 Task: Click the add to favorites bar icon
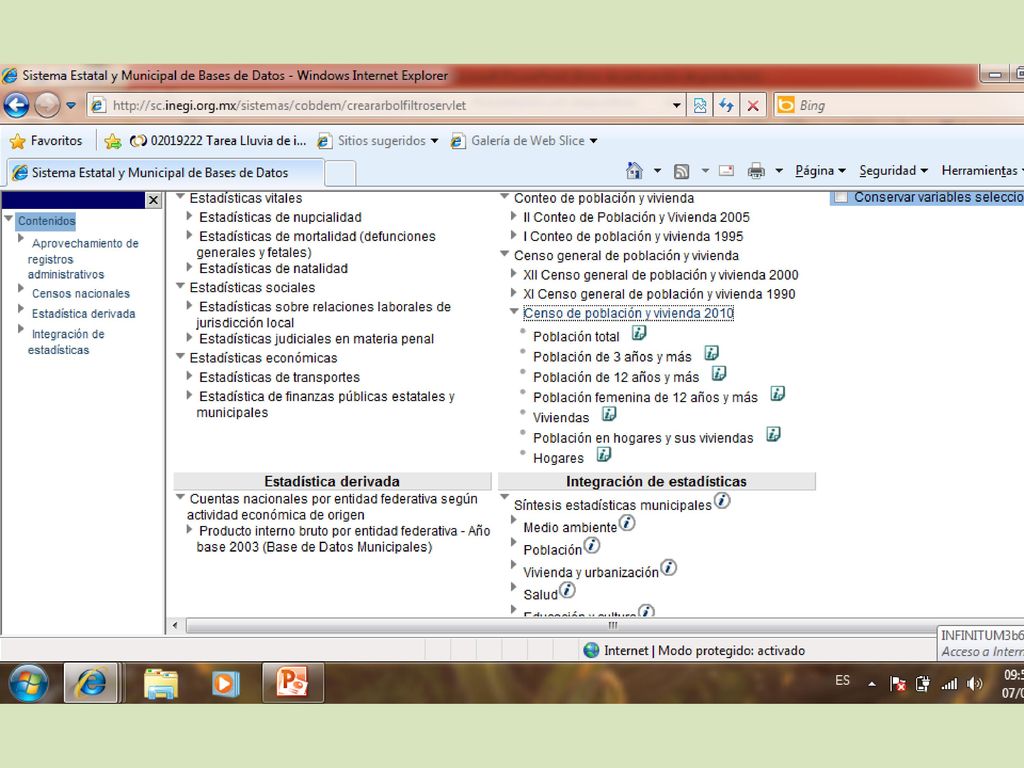point(112,140)
